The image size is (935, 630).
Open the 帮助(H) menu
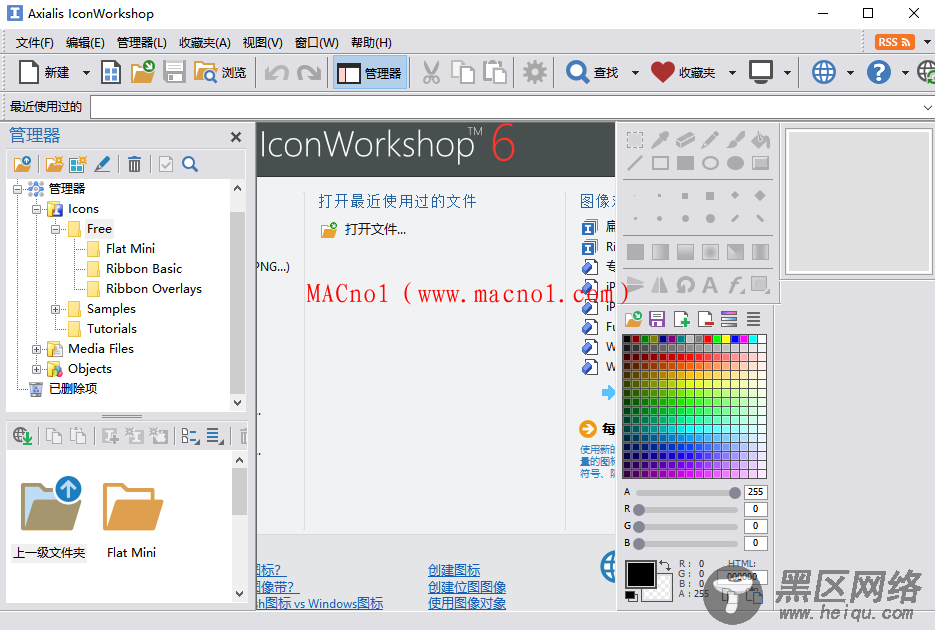point(371,43)
